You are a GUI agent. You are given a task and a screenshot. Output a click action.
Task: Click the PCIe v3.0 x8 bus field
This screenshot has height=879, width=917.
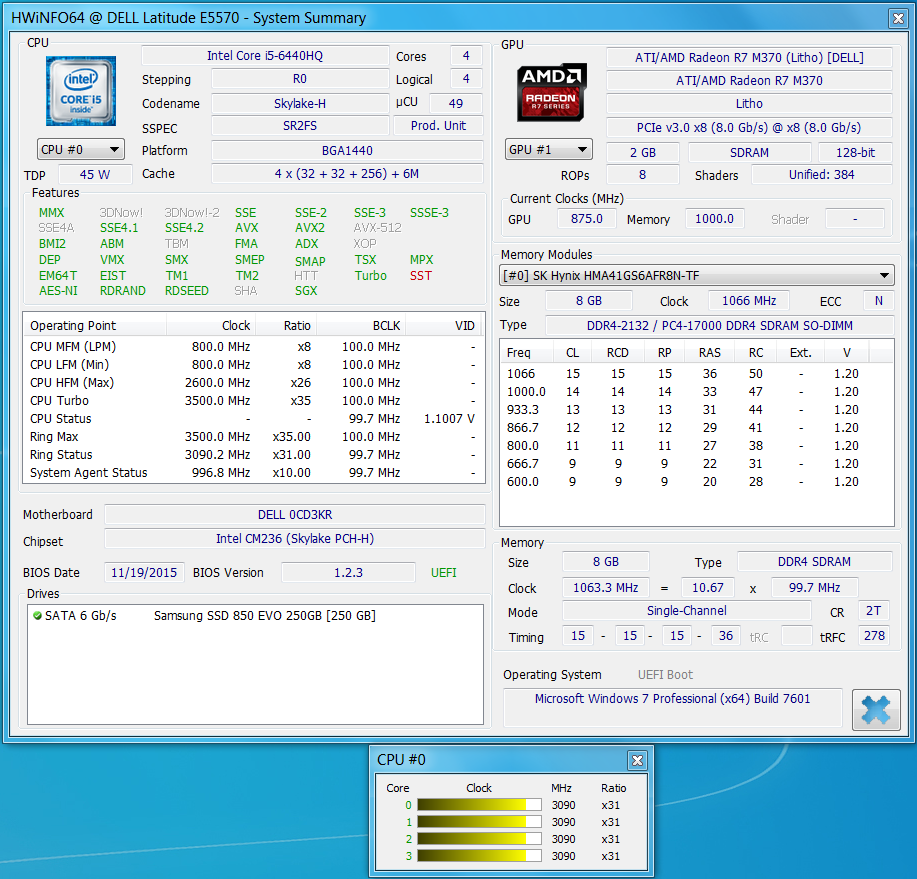[749, 127]
